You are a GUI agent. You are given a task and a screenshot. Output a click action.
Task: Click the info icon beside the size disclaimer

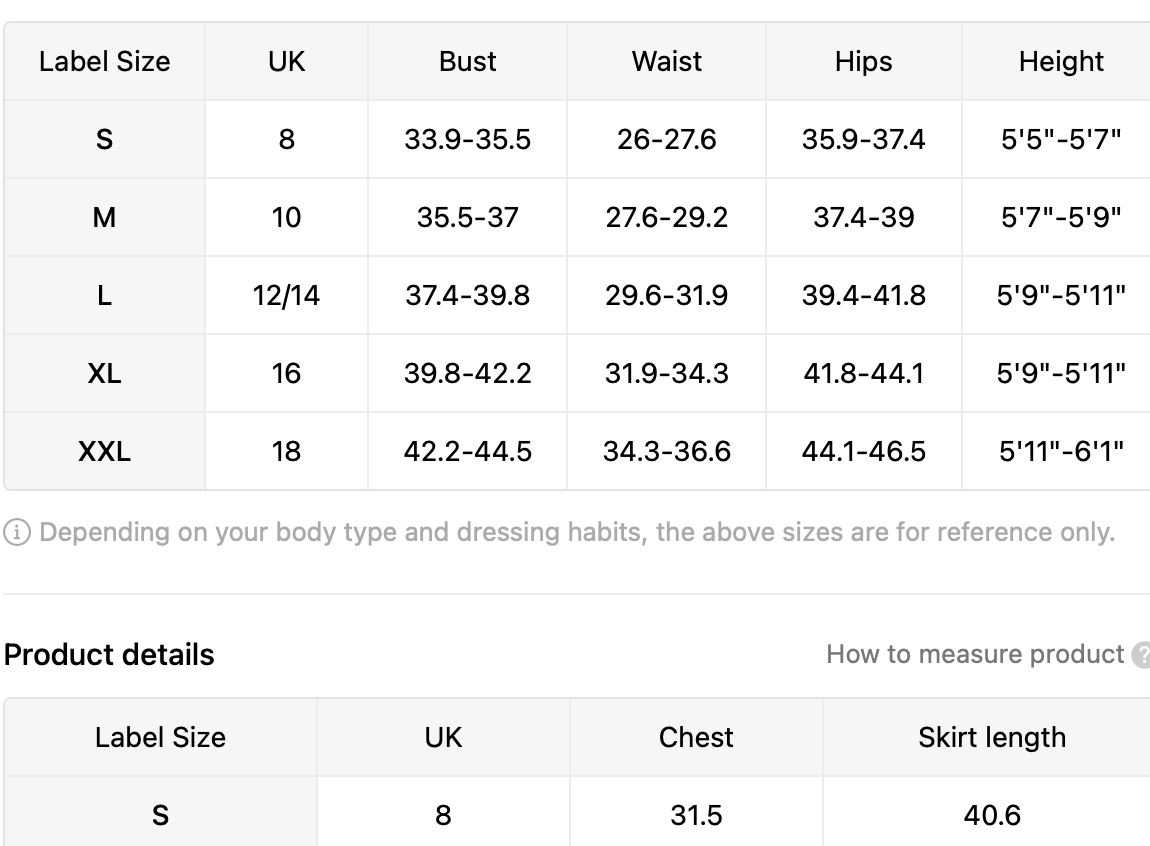[x=17, y=532]
